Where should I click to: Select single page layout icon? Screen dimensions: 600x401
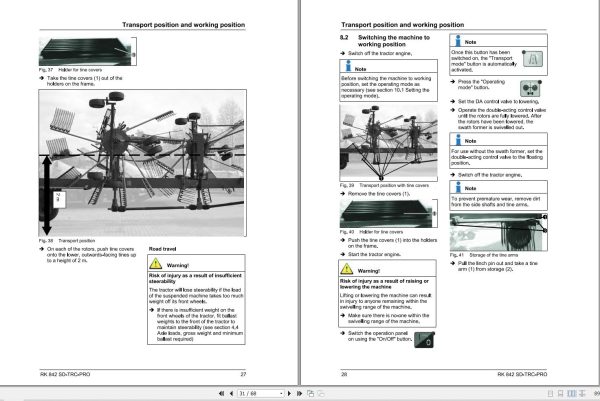point(550,393)
